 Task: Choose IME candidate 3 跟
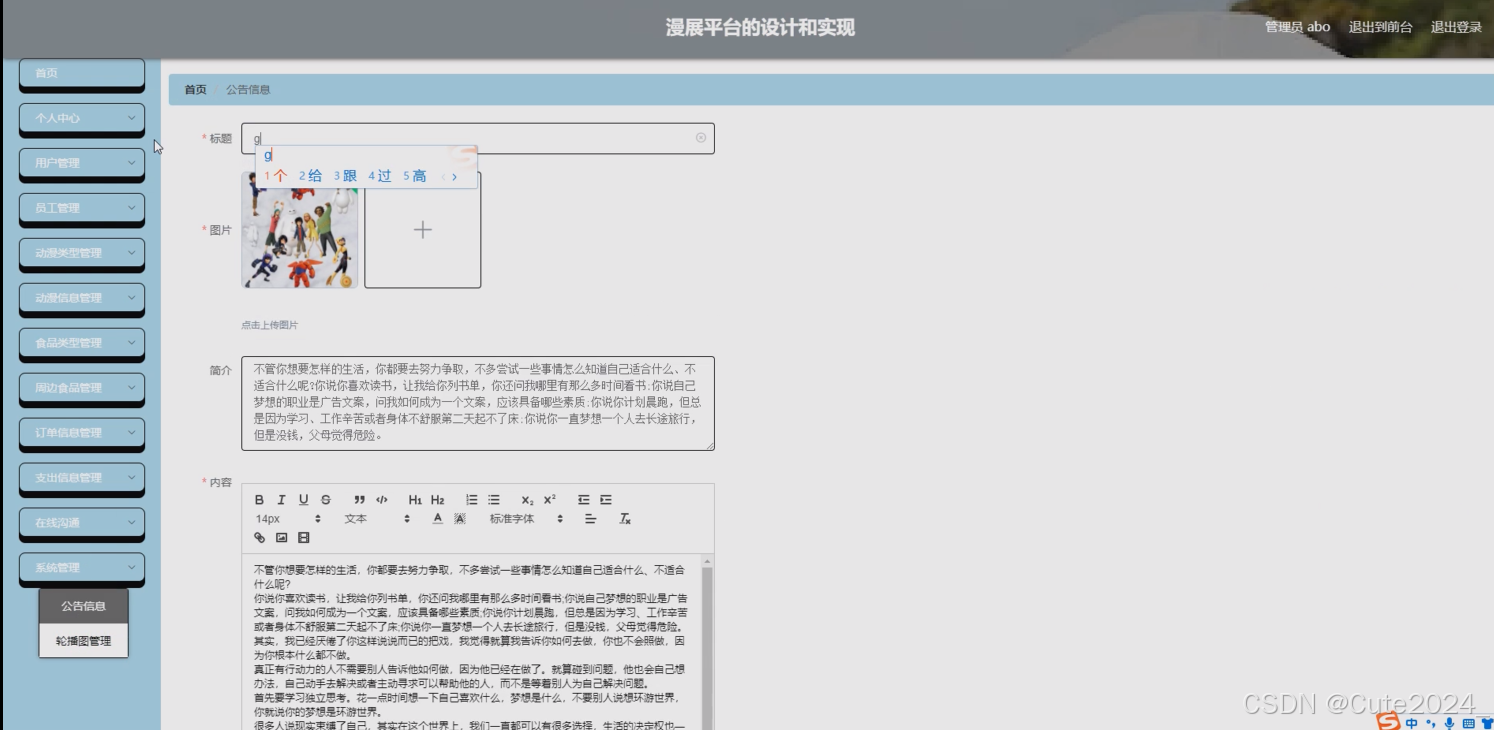tap(345, 176)
